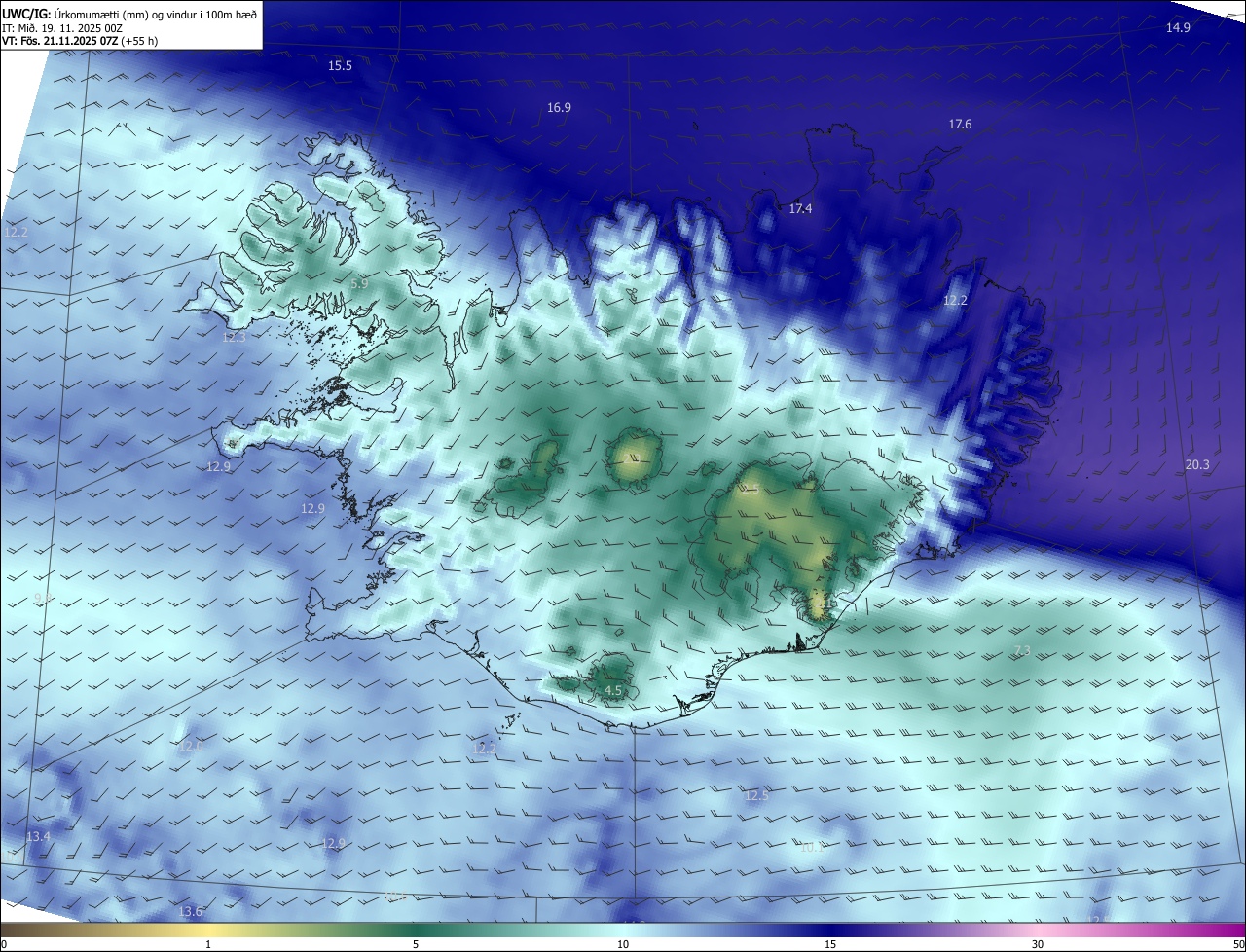Click the pale pink band of the colorbar above tick 30
This screenshot has height=952, width=1246.
[x=1038, y=930]
